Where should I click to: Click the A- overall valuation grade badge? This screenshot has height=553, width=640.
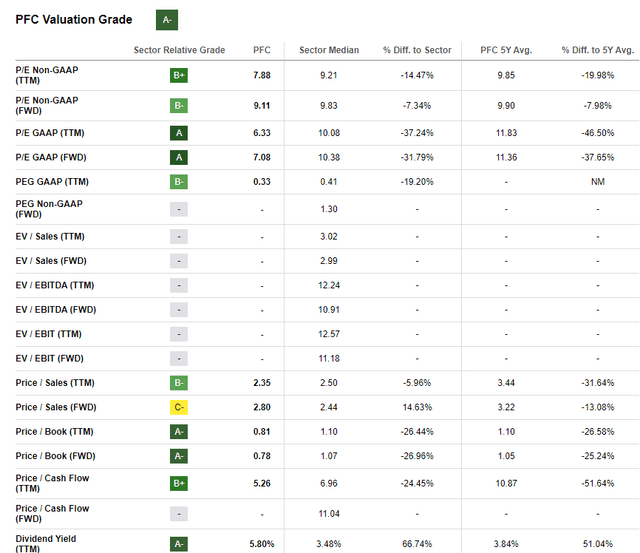tap(168, 19)
